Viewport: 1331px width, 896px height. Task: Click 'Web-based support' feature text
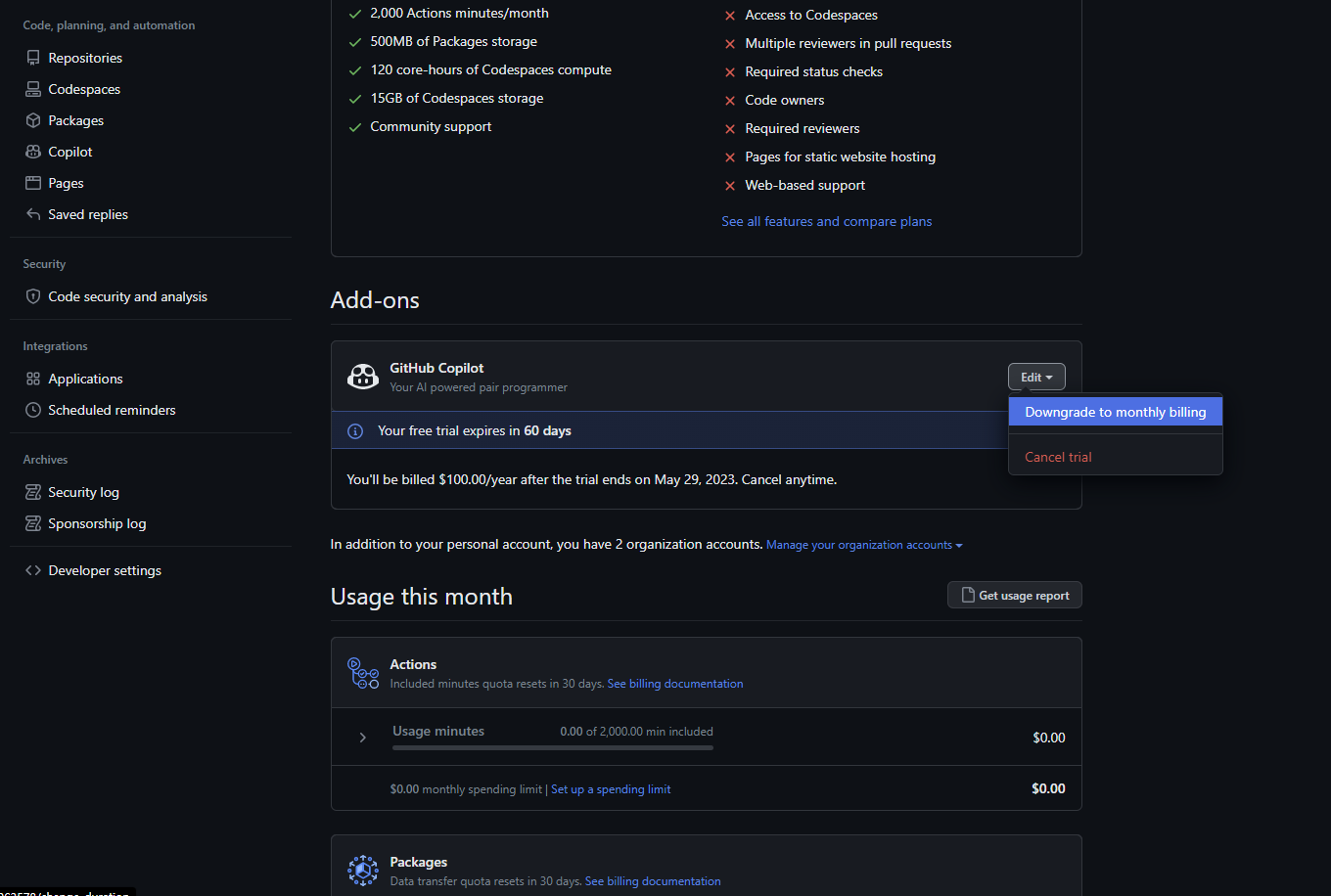pos(804,185)
